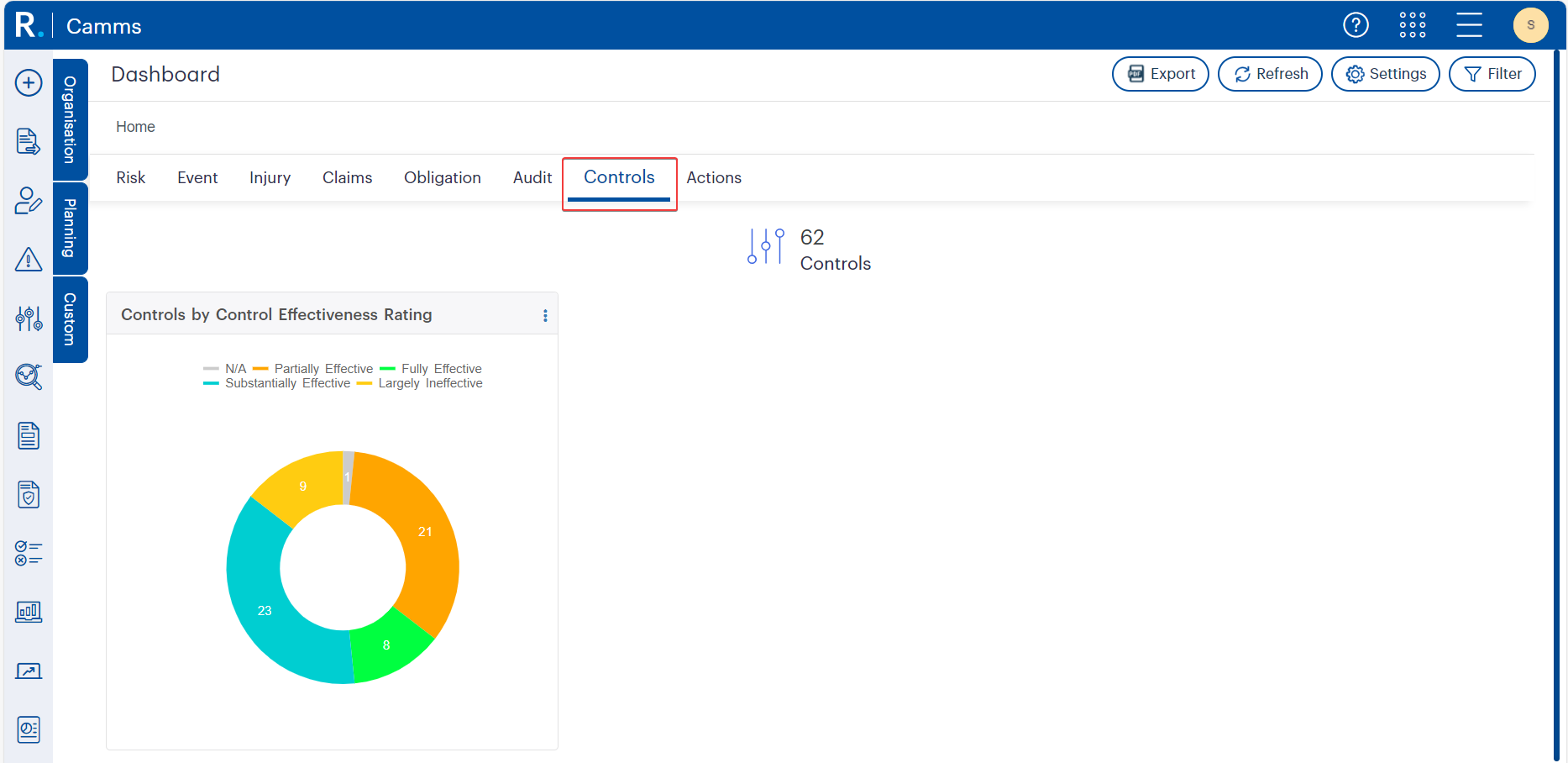
Task: Switch to the Risk tab
Action: pyautogui.click(x=130, y=177)
